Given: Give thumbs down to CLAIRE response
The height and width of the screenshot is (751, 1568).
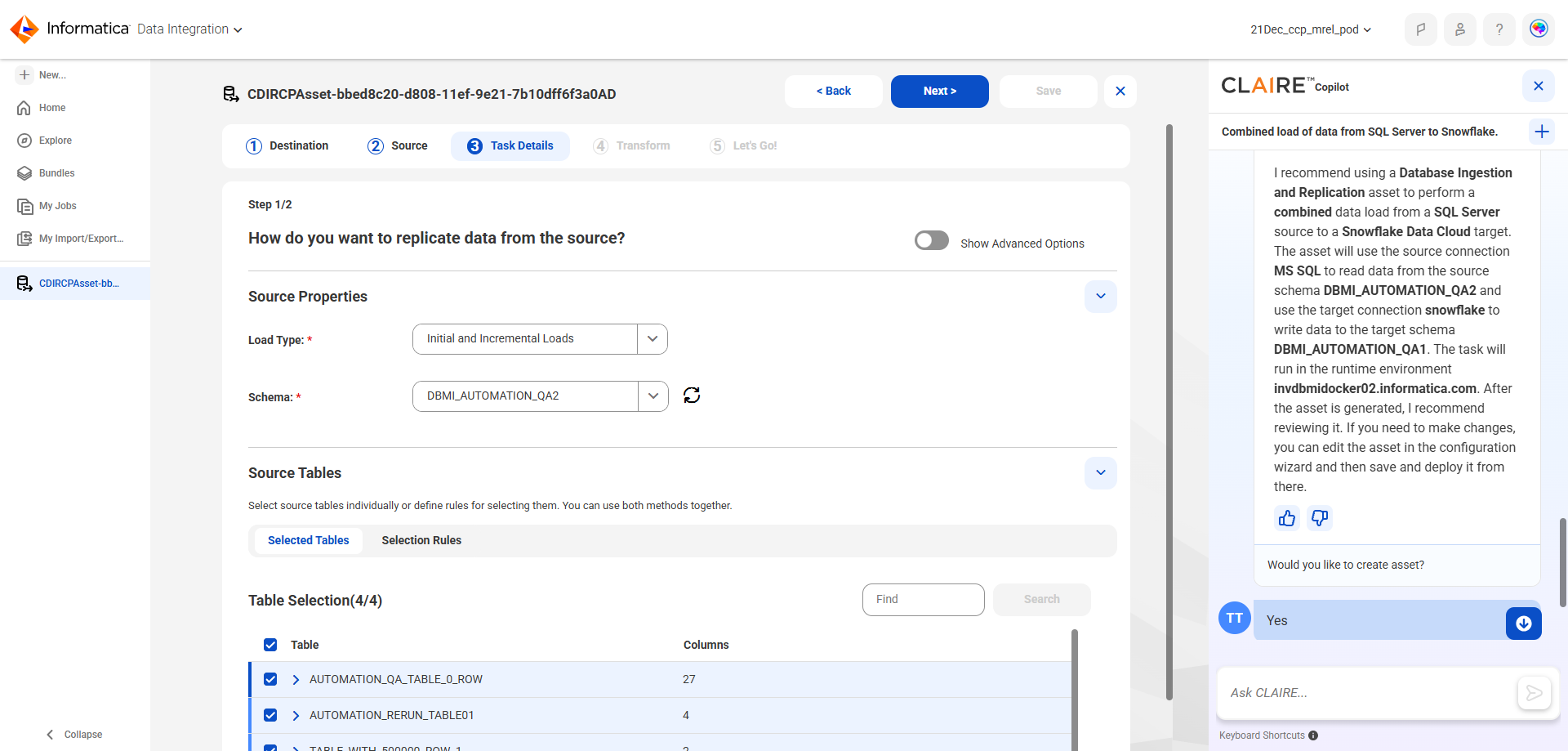Looking at the screenshot, I should pos(1320,518).
